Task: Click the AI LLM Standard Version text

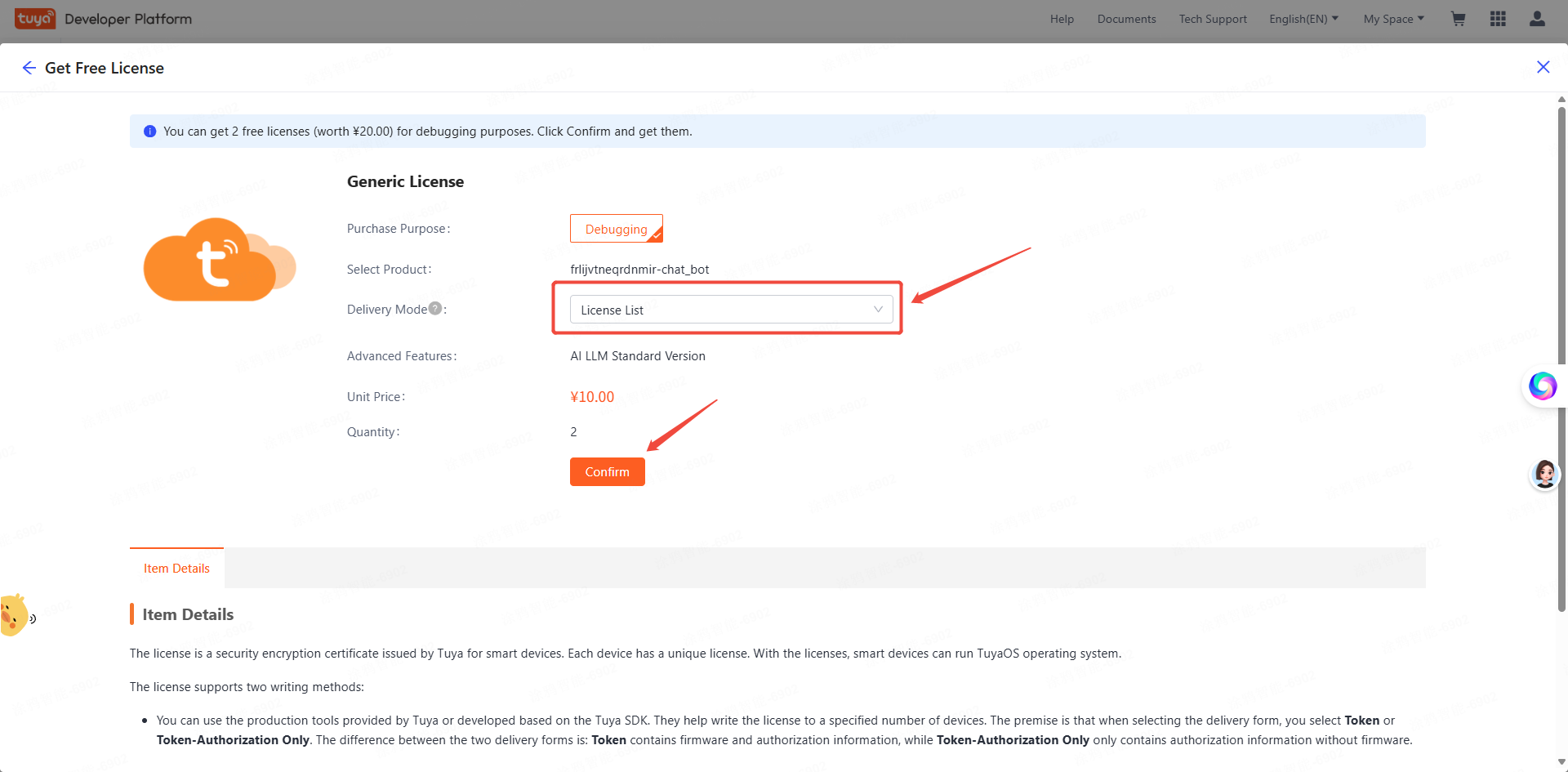Action: tap(638, 355)
